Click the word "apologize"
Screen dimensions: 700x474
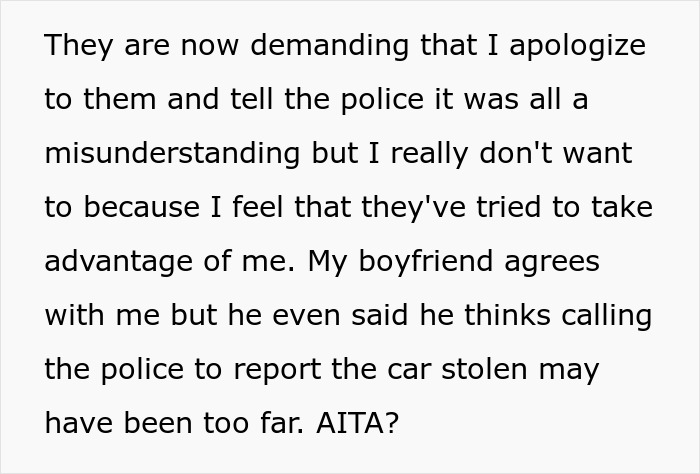(578, 46)
